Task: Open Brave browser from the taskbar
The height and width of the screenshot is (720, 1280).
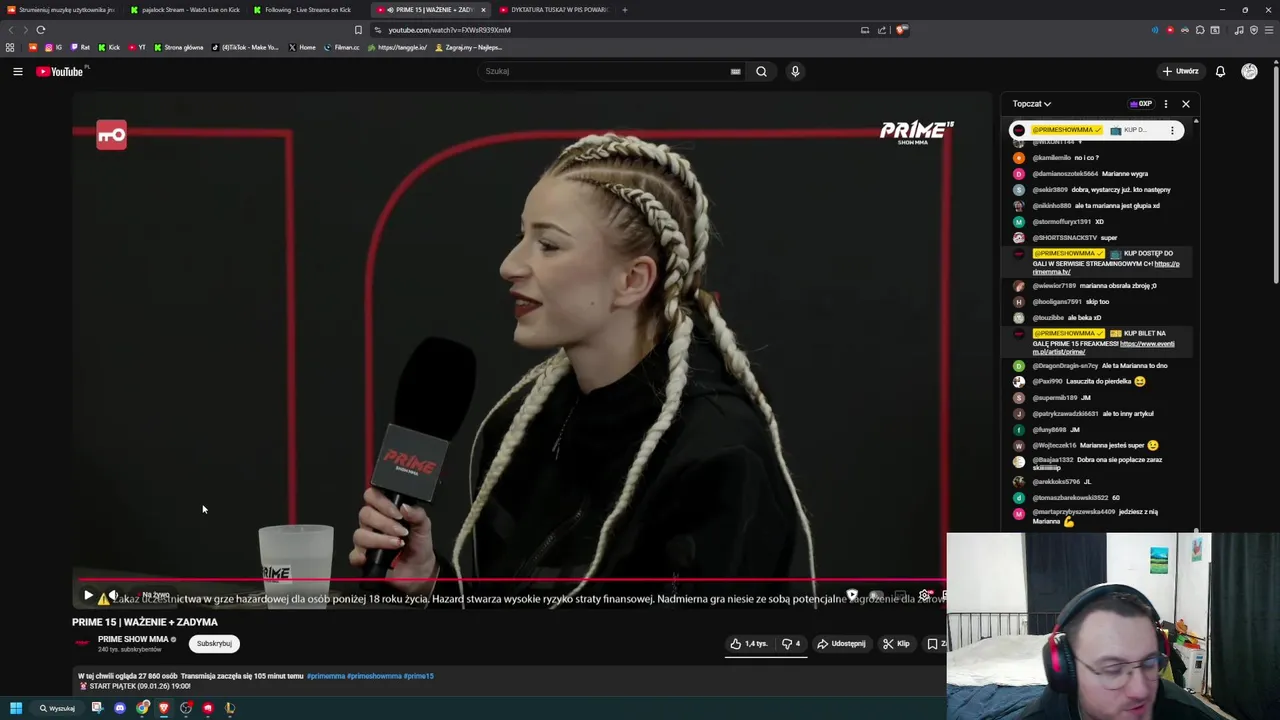Action: click(x=164, y=708)
